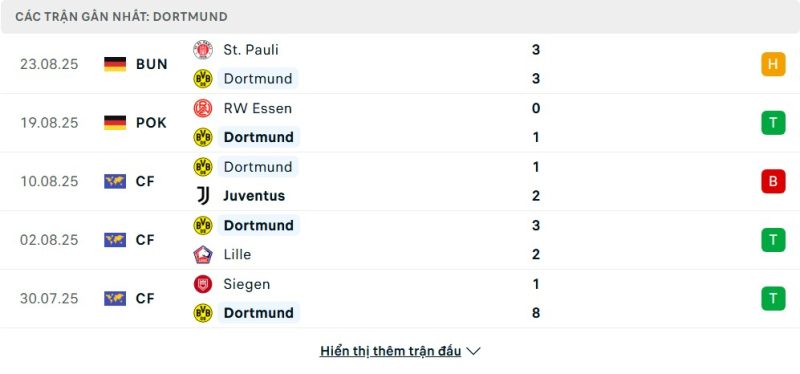Image resolution: width=800 pixels, height=374 pixels.
Task: Open the Lille team name link
Action: pyautogui.click(x=237, y=255)
